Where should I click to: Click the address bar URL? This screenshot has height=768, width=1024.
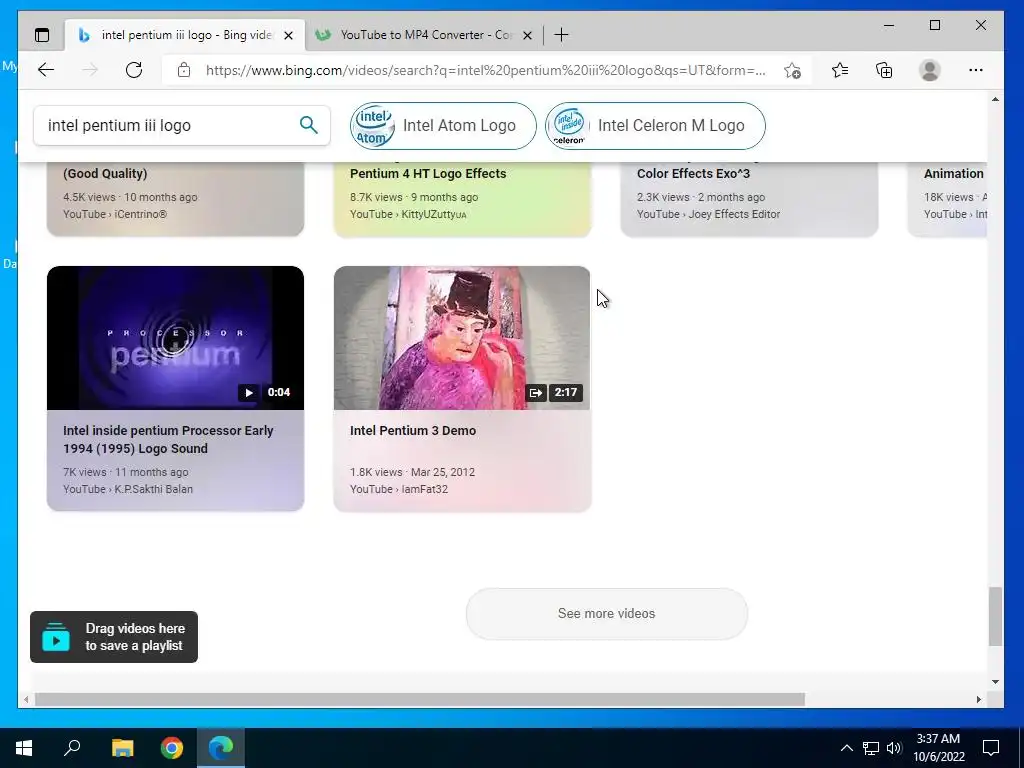[485, 70]
